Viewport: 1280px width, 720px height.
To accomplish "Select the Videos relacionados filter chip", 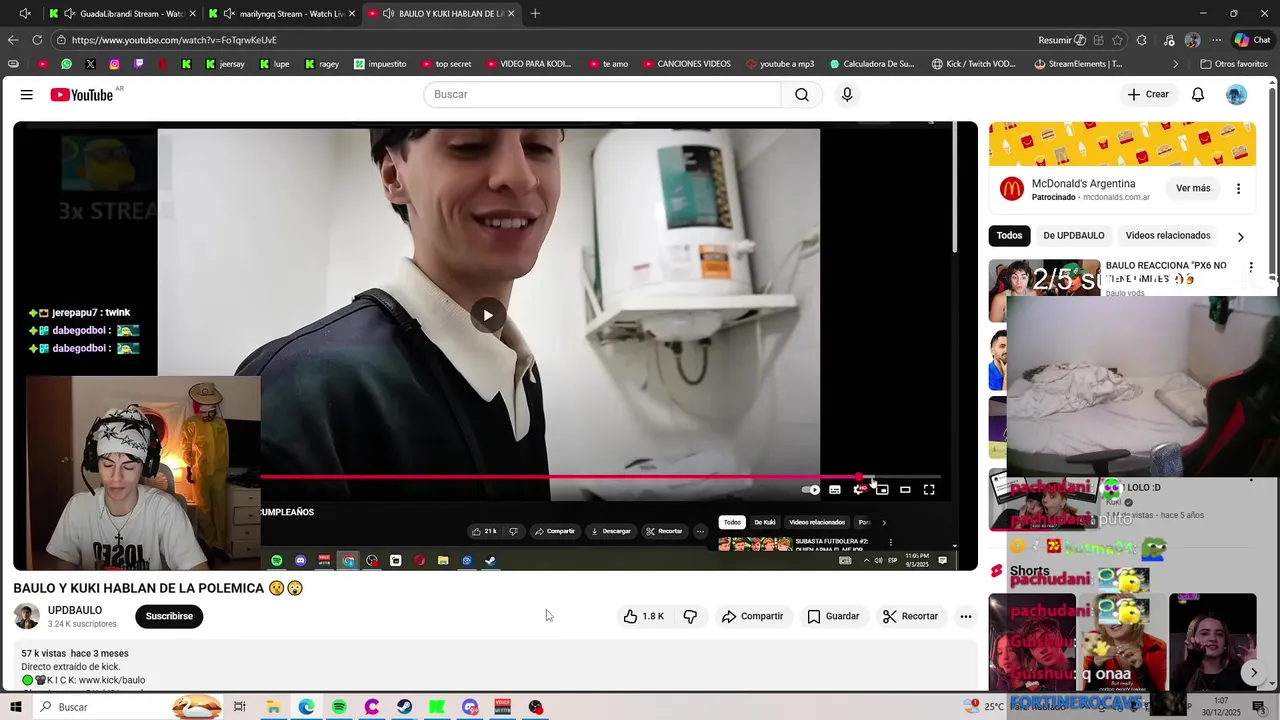I will click(x=1168, y=236).
